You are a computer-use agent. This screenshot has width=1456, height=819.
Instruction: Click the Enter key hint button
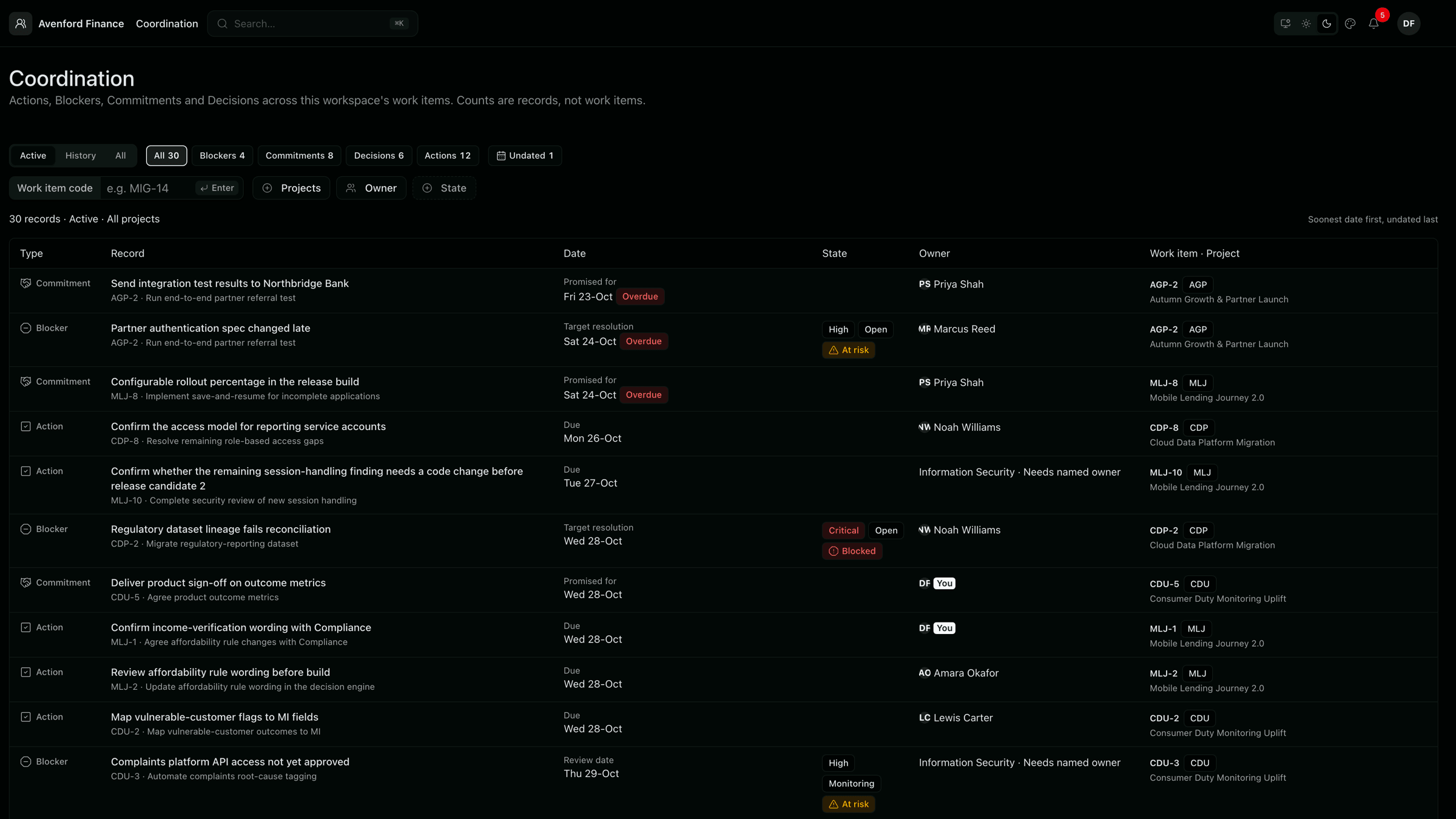(217, 188)
